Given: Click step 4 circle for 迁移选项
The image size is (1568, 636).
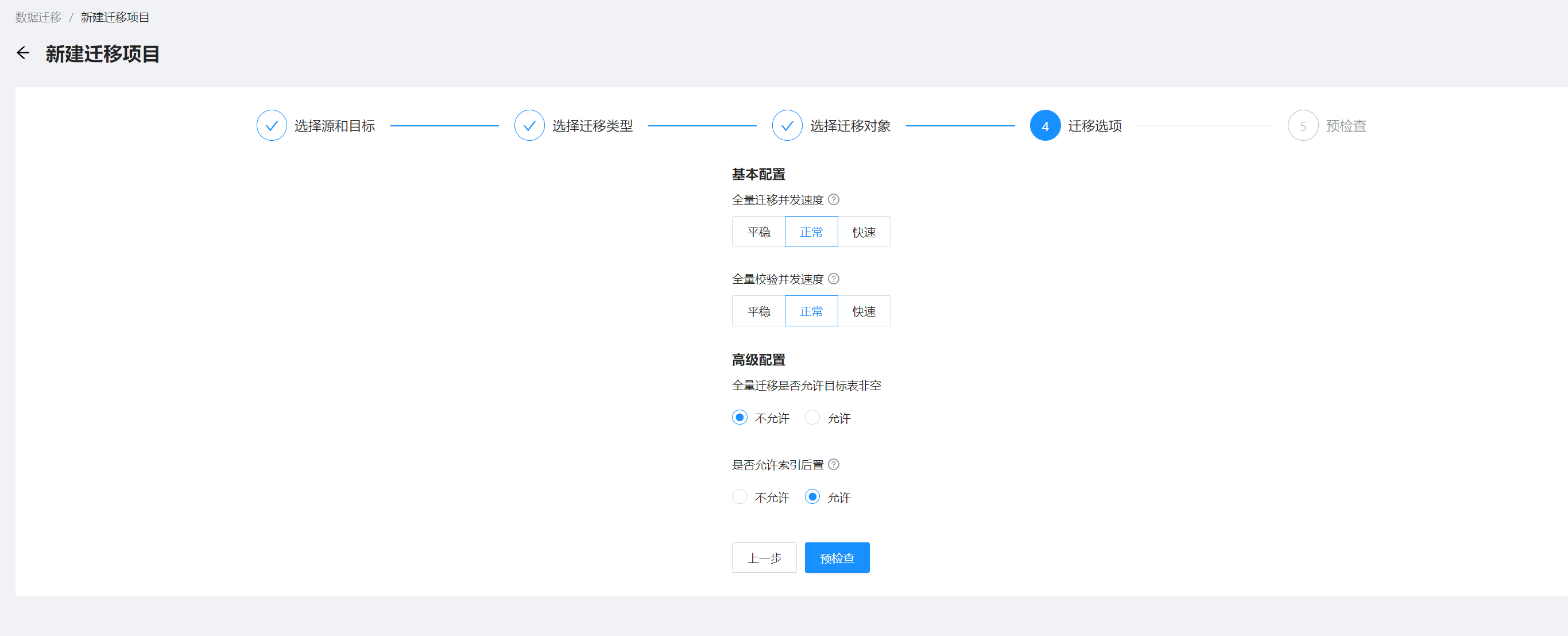Looking at the screenshot, I should 1044,125.
